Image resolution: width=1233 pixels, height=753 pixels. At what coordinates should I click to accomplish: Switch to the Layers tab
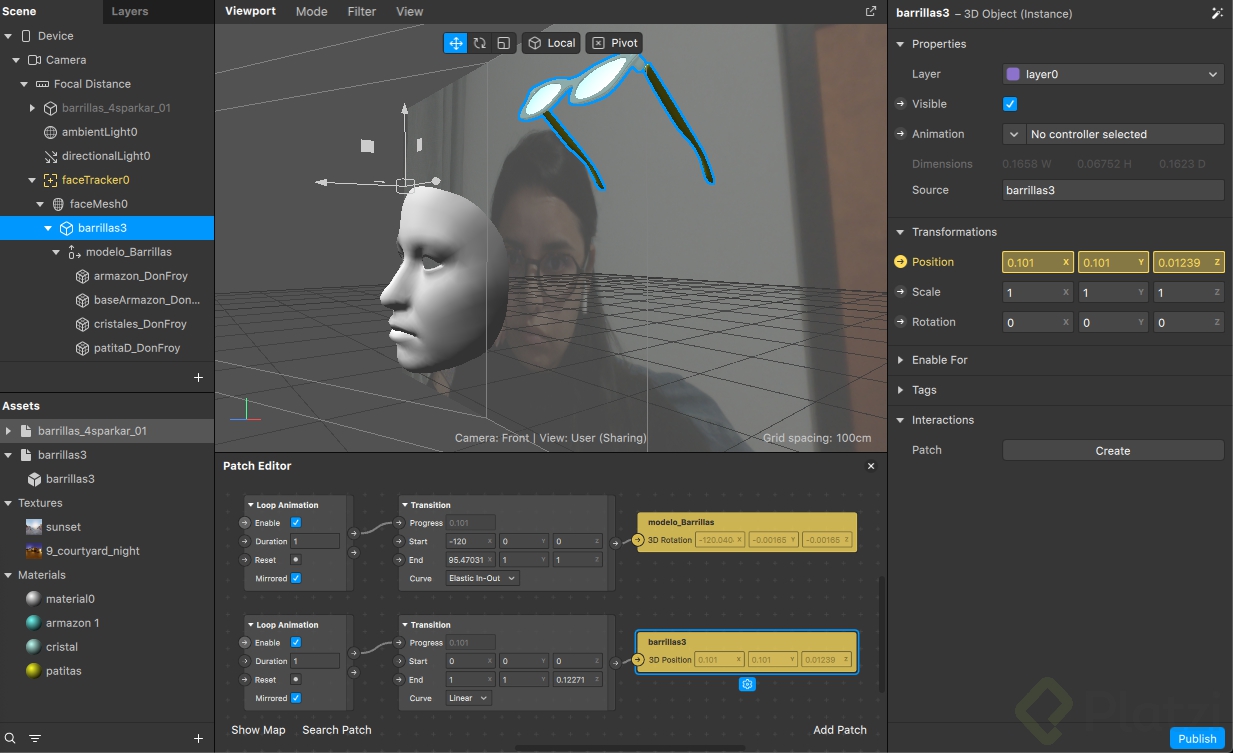(129, 12)
